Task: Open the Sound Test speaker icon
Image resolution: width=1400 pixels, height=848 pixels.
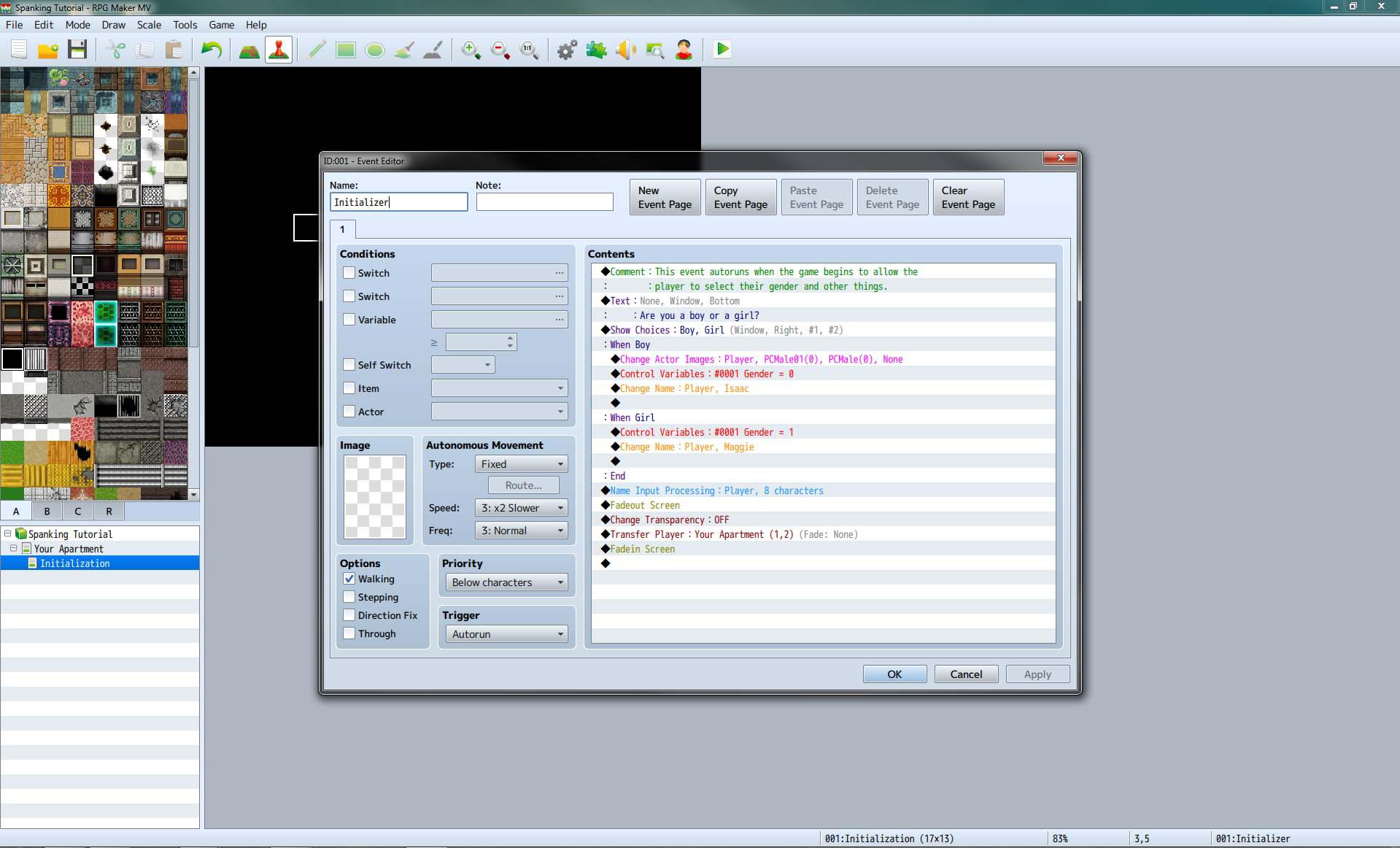Action: (x=626, y=50)
